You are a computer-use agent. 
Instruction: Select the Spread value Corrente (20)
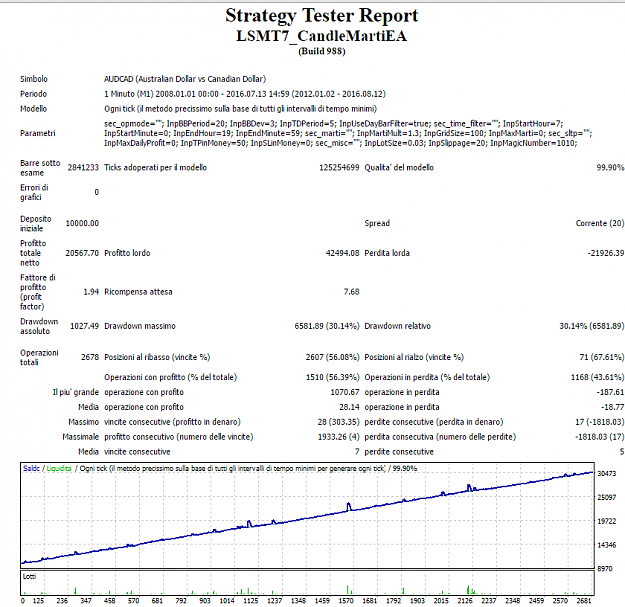click(x=600, y=223)
